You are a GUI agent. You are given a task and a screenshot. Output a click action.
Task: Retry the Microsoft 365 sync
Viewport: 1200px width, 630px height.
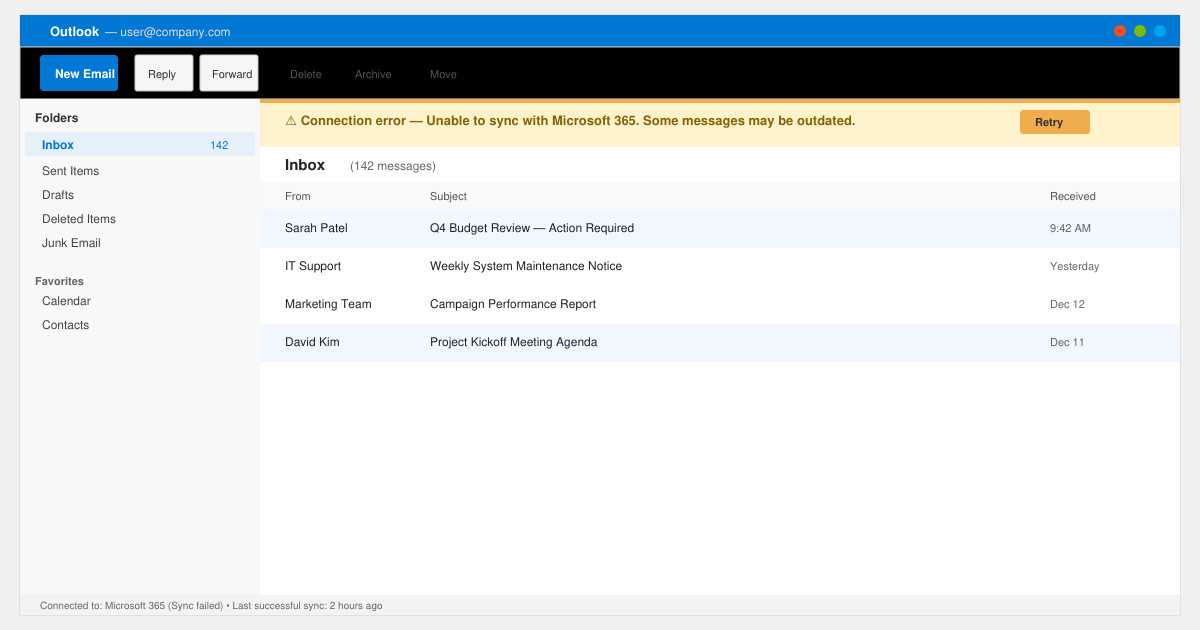pyautogui.click(x=1054, y=122)
